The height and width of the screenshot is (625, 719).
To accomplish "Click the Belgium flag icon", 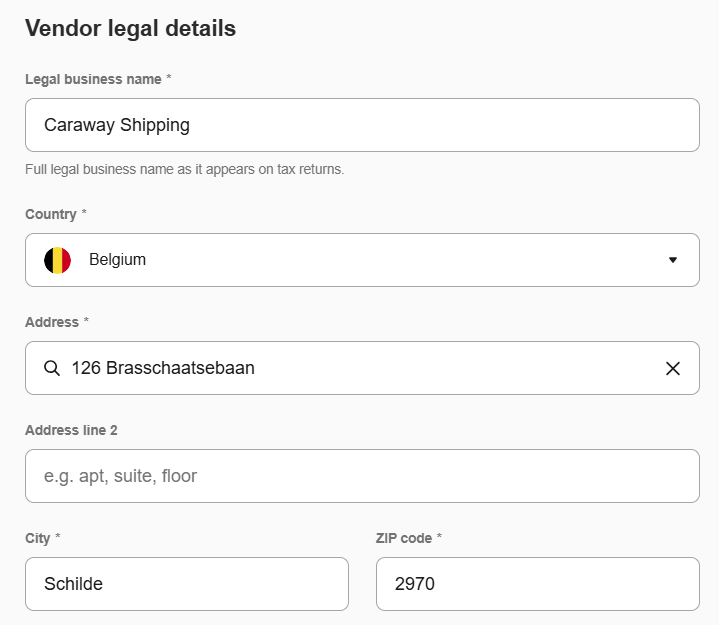I will point(58,260).
